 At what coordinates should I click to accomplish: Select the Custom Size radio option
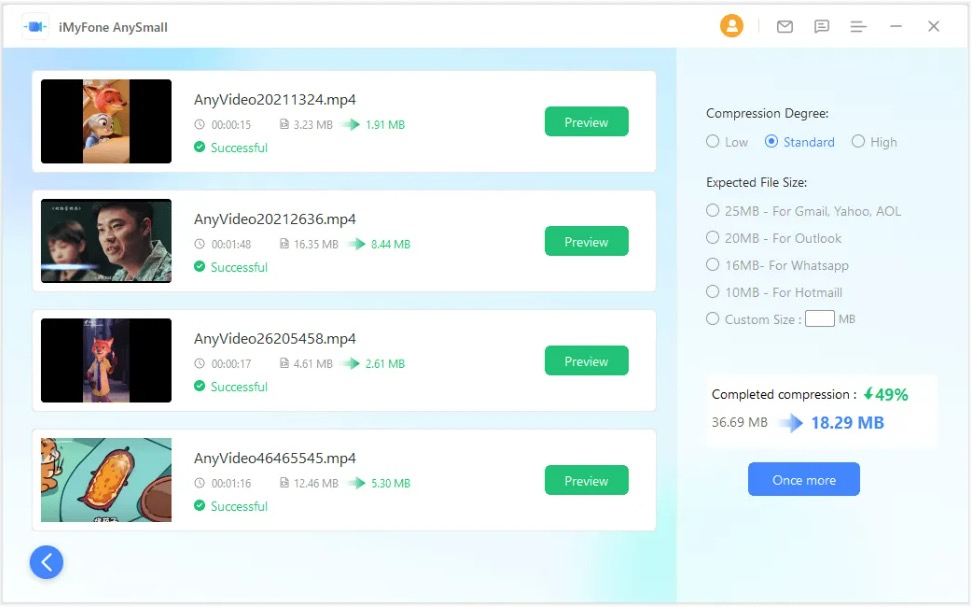[x=713, y=319]
